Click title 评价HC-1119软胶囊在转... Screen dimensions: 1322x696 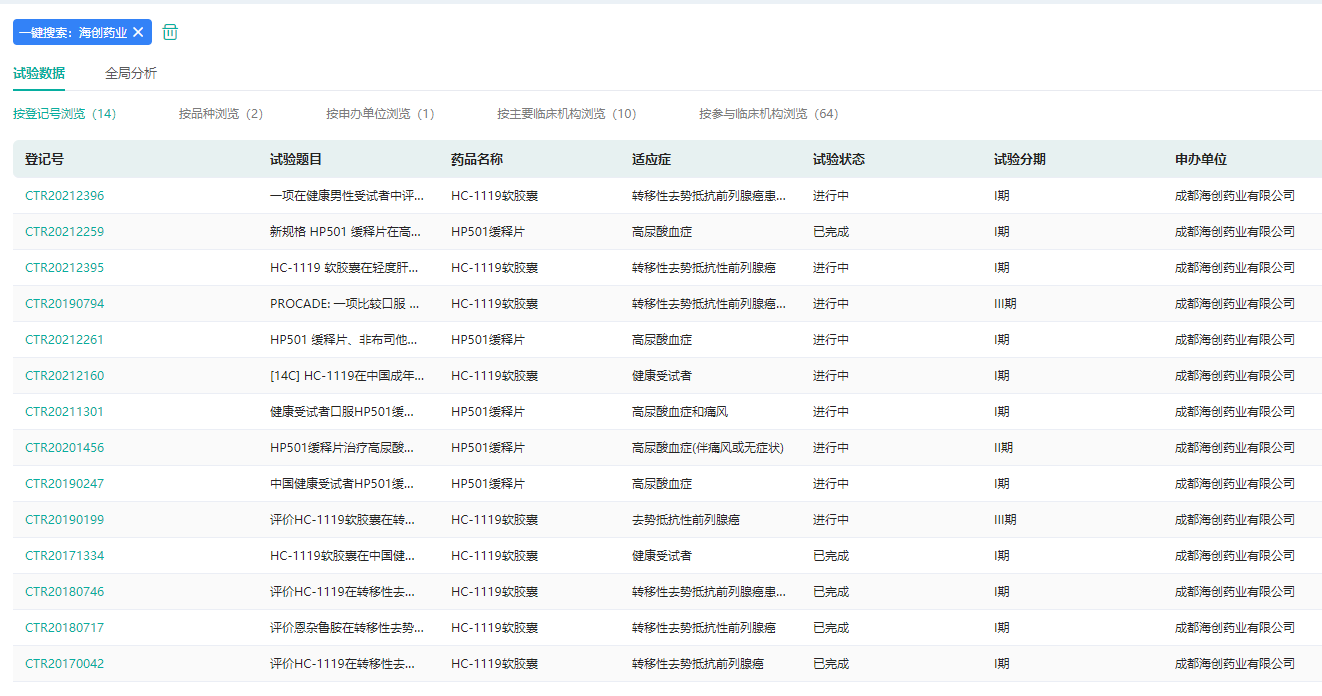pyautogui.click(x=343, y=520)
